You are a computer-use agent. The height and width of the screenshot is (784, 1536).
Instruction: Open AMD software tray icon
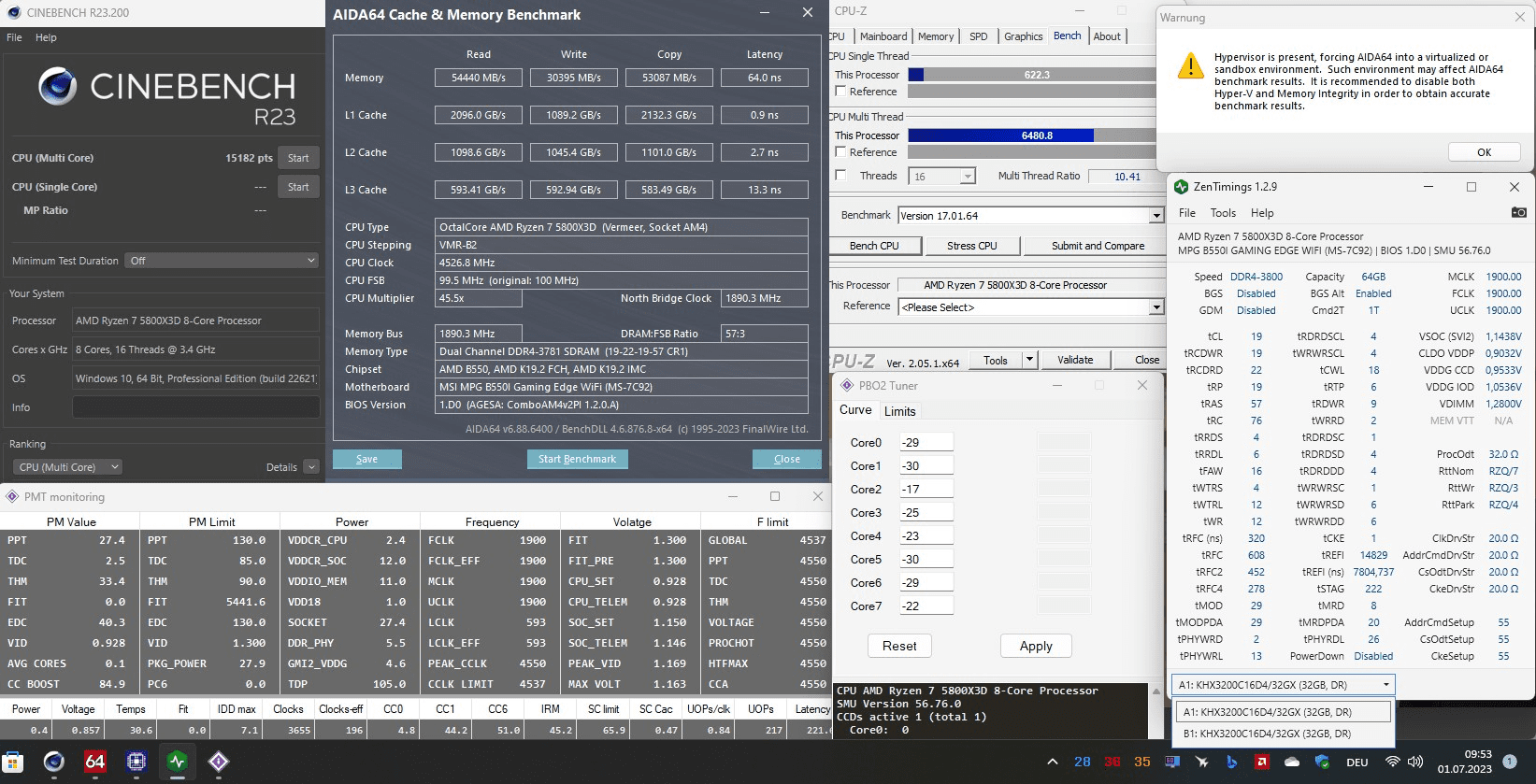[1261, 762]
